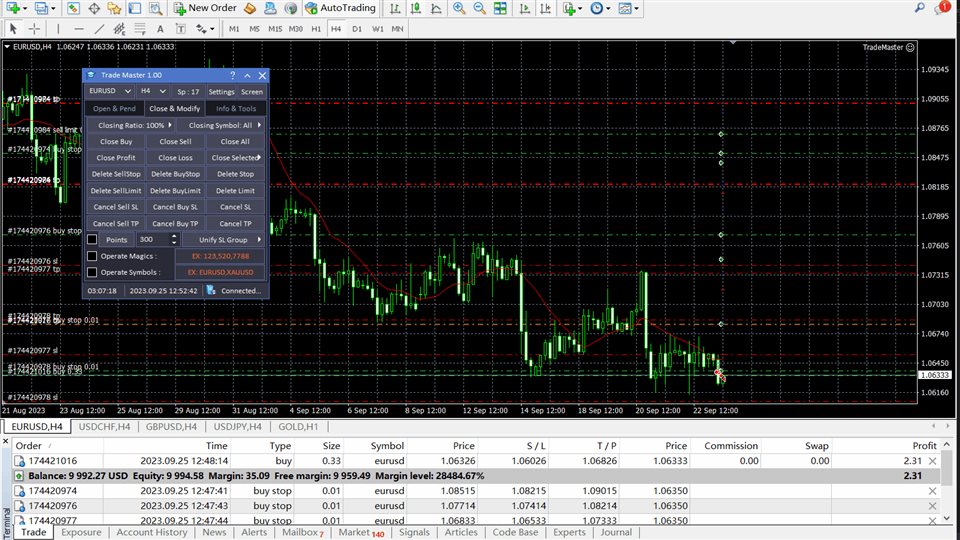Open the Strategy Tester magnifier icon
The height and width of the screenshot is (540, 960).
(156, 8)
